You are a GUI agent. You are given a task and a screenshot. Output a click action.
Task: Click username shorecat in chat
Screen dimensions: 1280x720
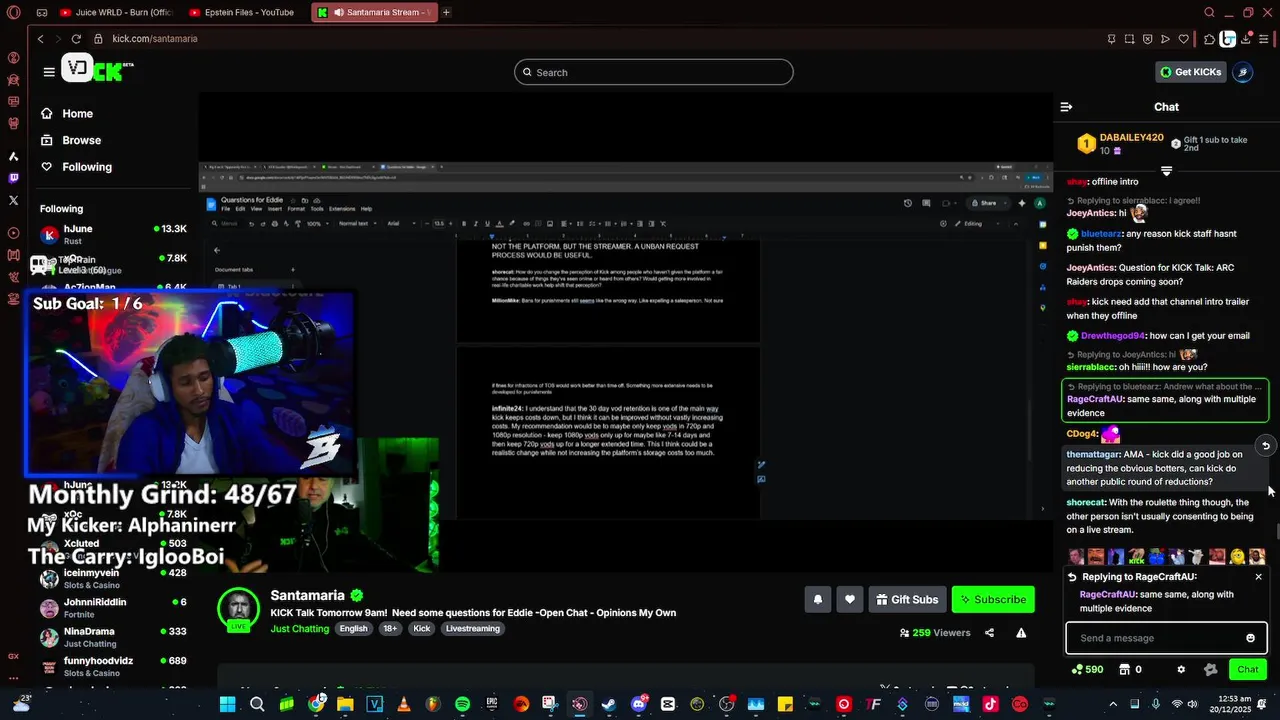[1085, 503]
